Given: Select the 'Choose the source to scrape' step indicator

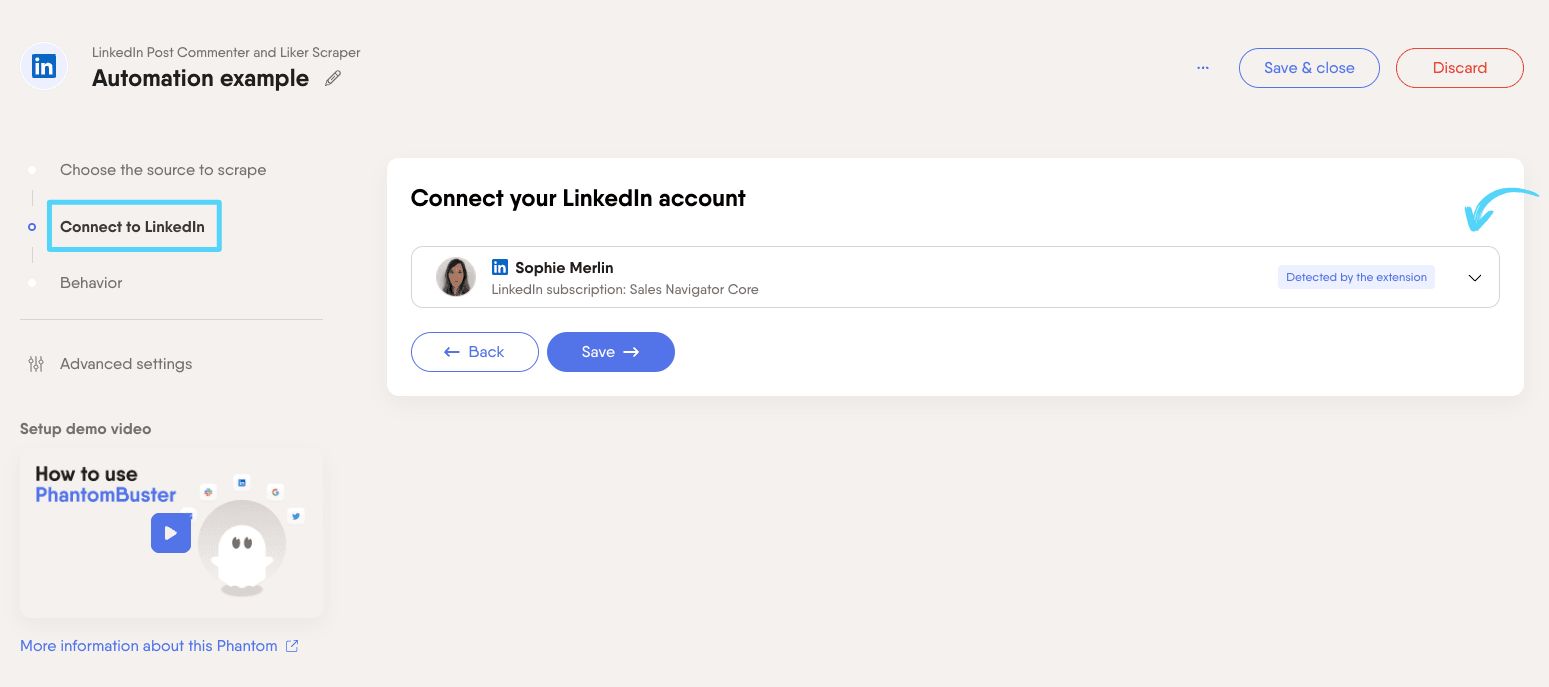Looking at the screenshot, I should pyautogui.click(x=33, y=170).
